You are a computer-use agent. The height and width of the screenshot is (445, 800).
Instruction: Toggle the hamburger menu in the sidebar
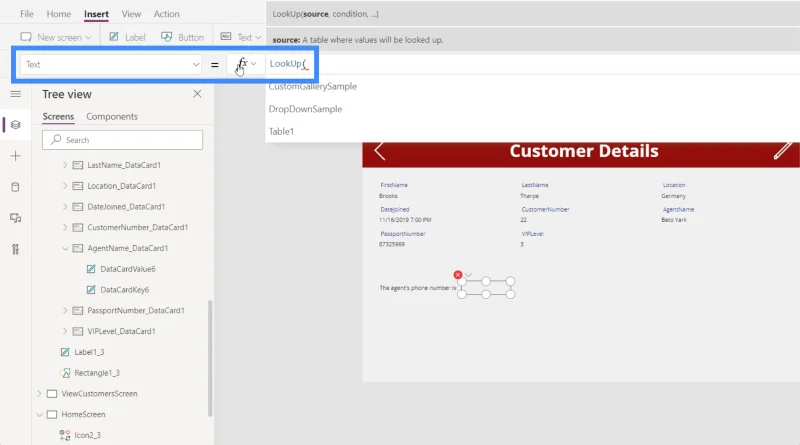pyautogui.click(x=16, y=94)
